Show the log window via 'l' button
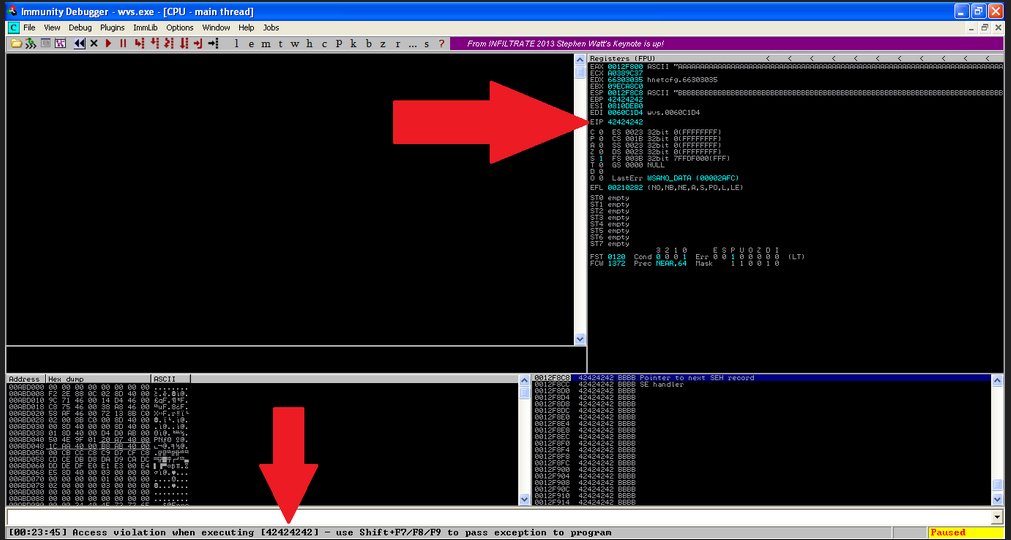The image size is (1011, 540). tap(236, 44)
